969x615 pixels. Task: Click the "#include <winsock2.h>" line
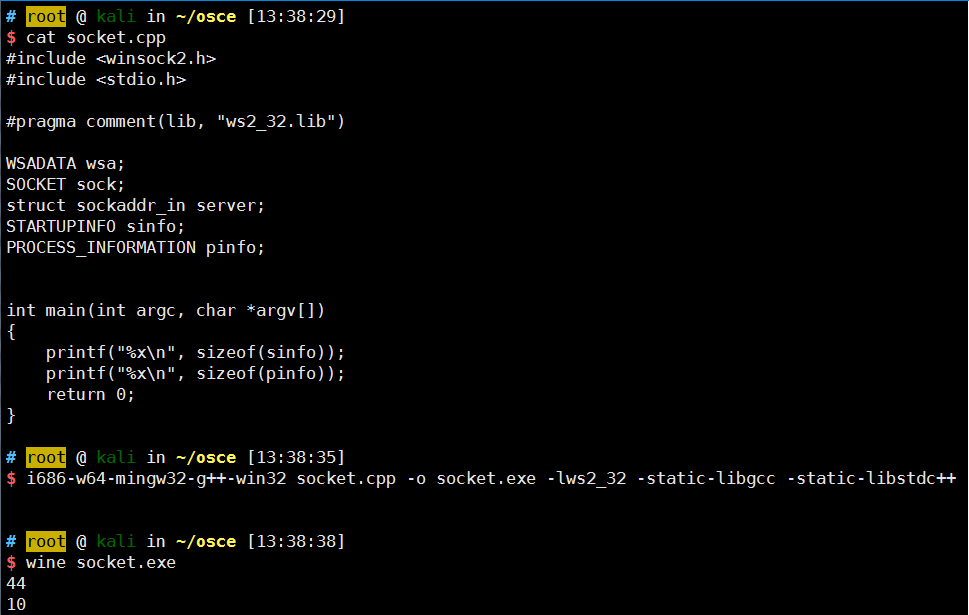(x=111, y=59)
